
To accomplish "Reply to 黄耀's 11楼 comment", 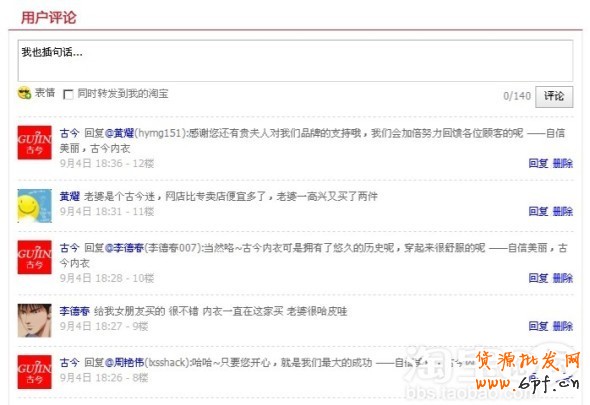I will pyautogui.click(x=538, y=212).
